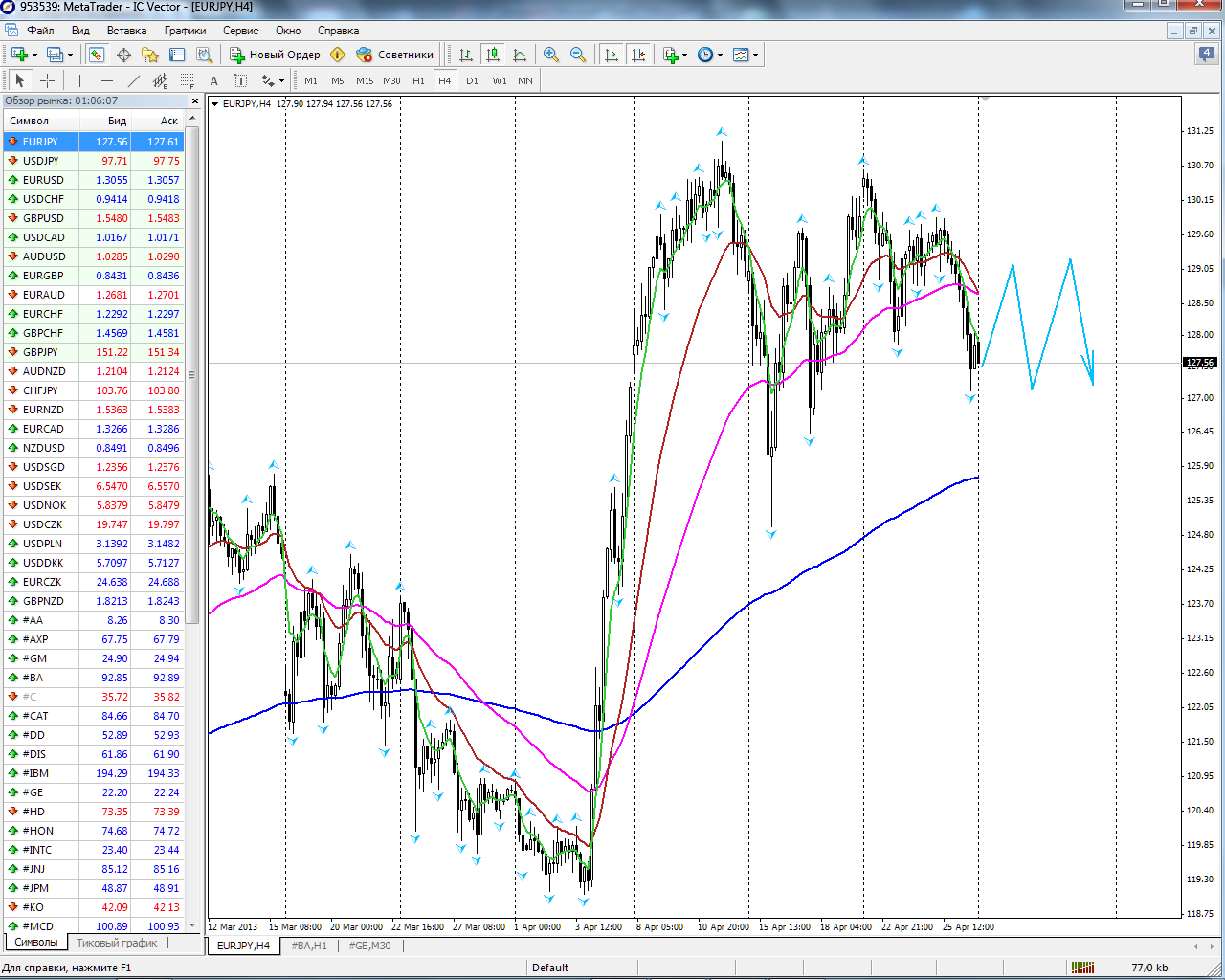Click the zoom in magnifier icon
1225x980 pixels.
click(x=550, y=55)
